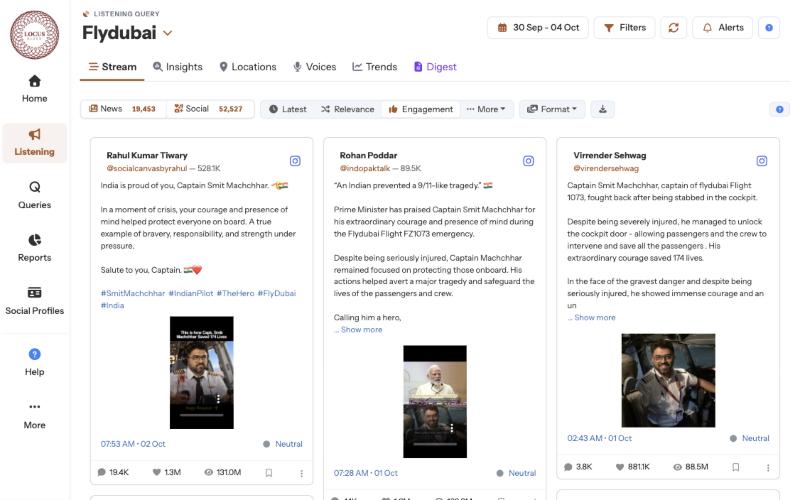Click the Locus logo at top left
Screen dimensions: 800x500
[x=34, y=35]
